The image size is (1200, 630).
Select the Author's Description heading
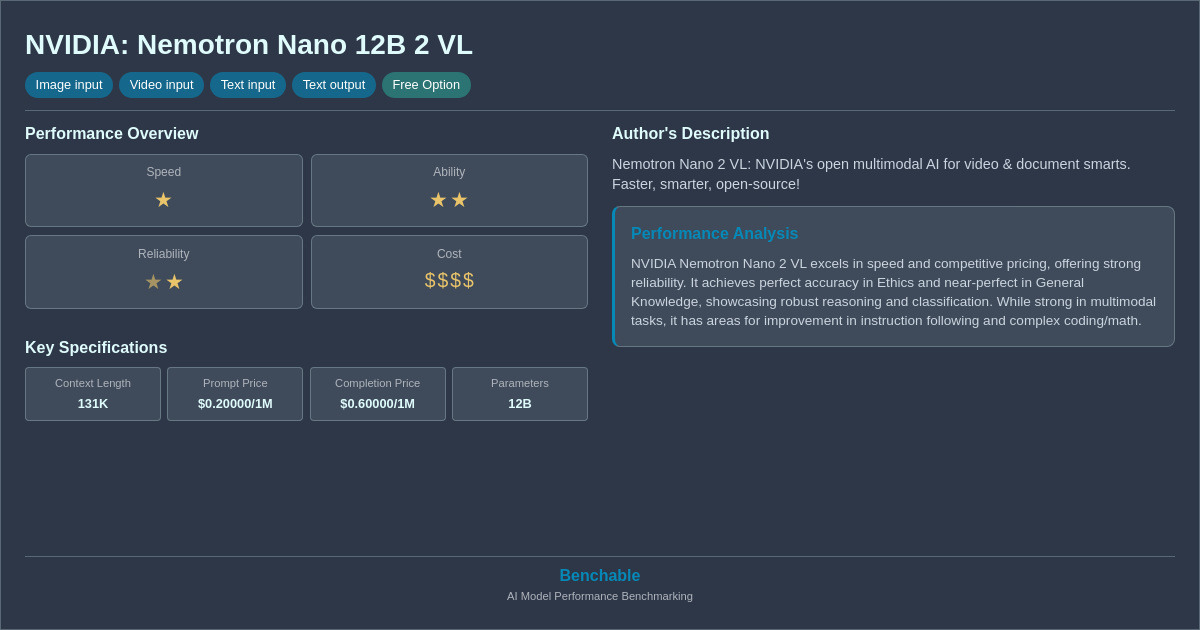coord(690,133)
